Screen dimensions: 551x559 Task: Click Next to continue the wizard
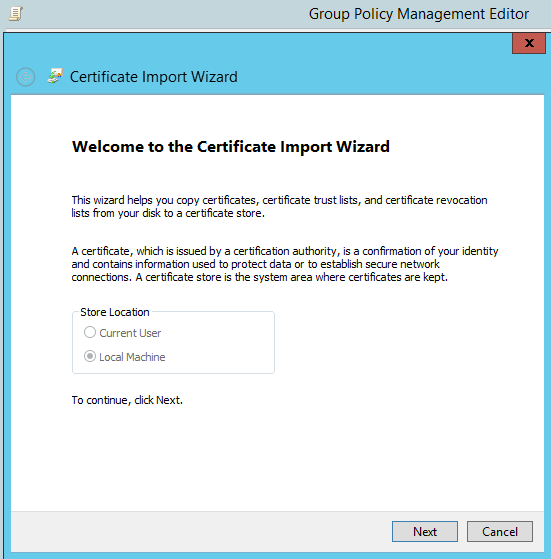425,532
